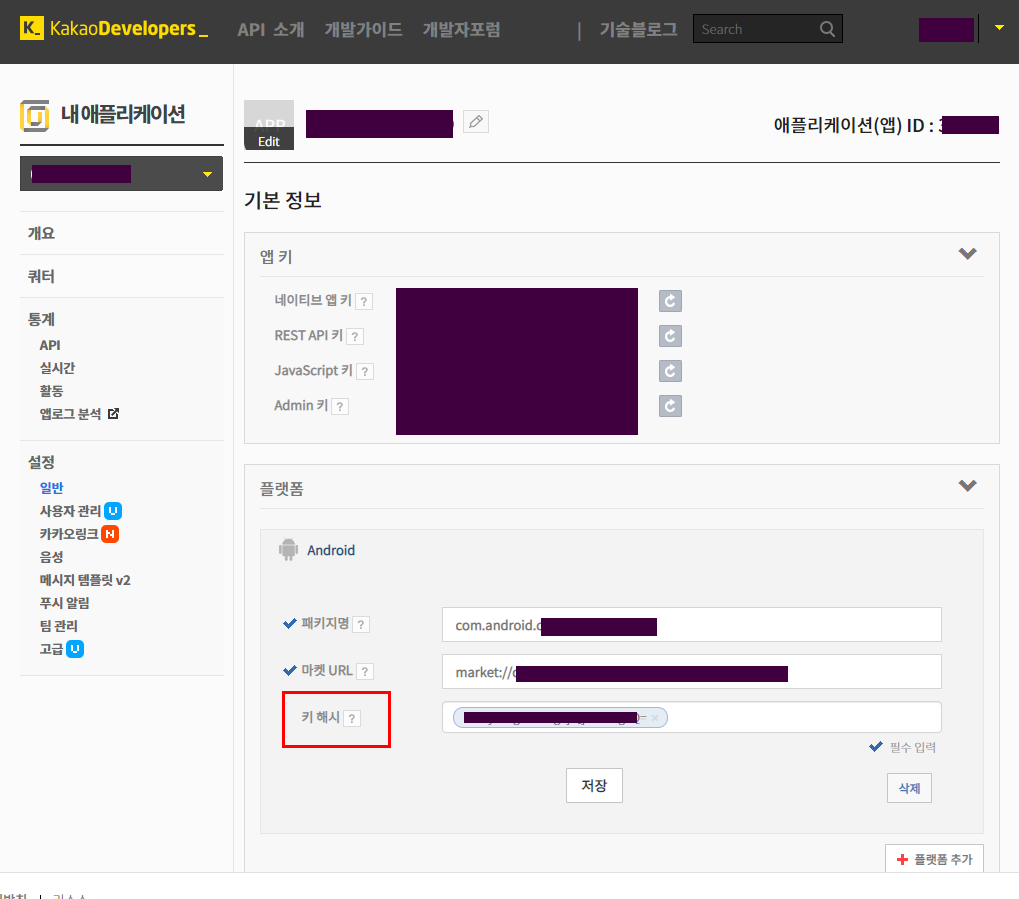Open 실시간 statistics
The image size is (1019, 899).
coord(57,368)
